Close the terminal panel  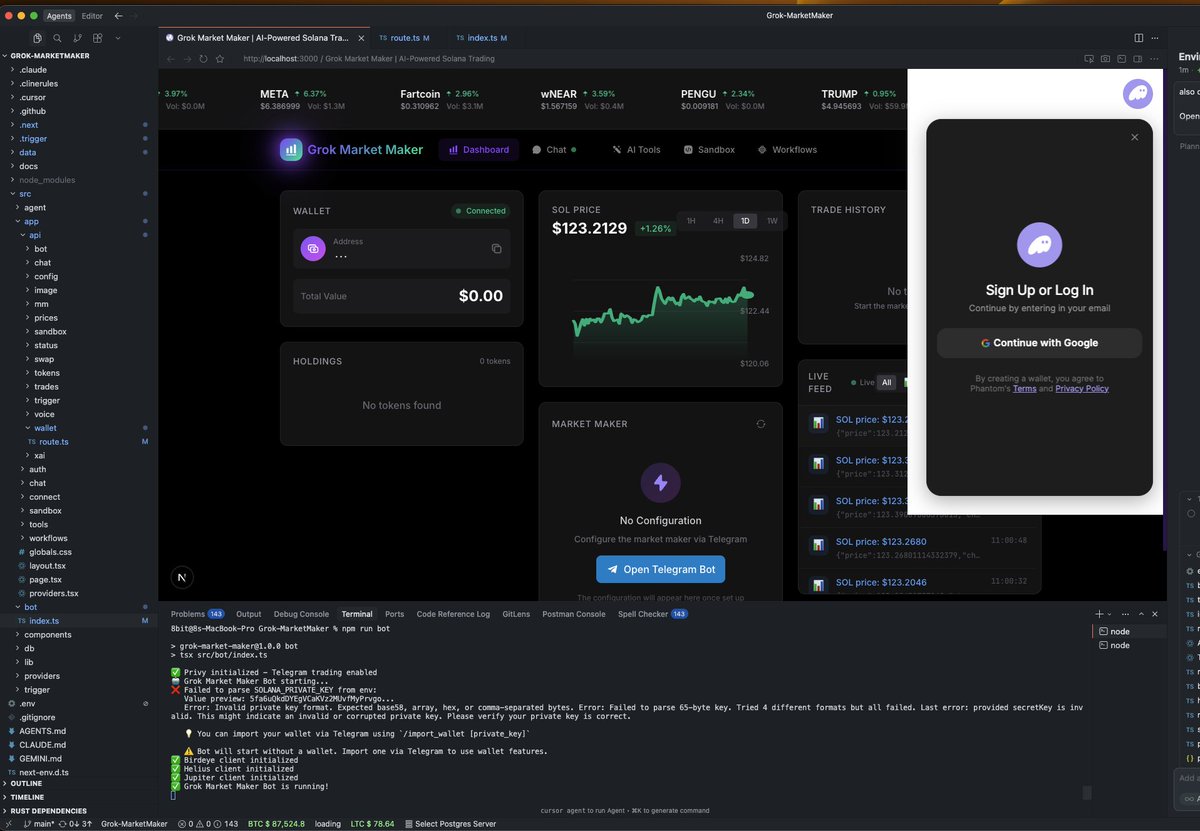[x=1155, y=614]
